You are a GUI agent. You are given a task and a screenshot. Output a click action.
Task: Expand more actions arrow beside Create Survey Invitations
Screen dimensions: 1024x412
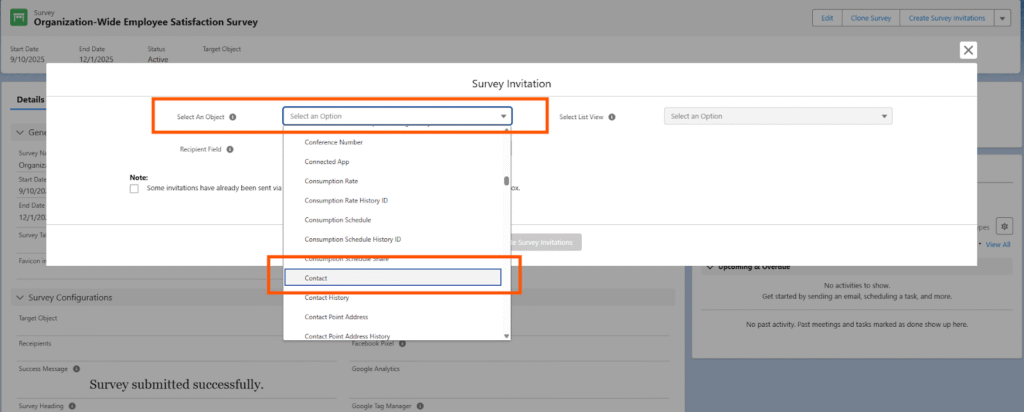click(1003, 18)
